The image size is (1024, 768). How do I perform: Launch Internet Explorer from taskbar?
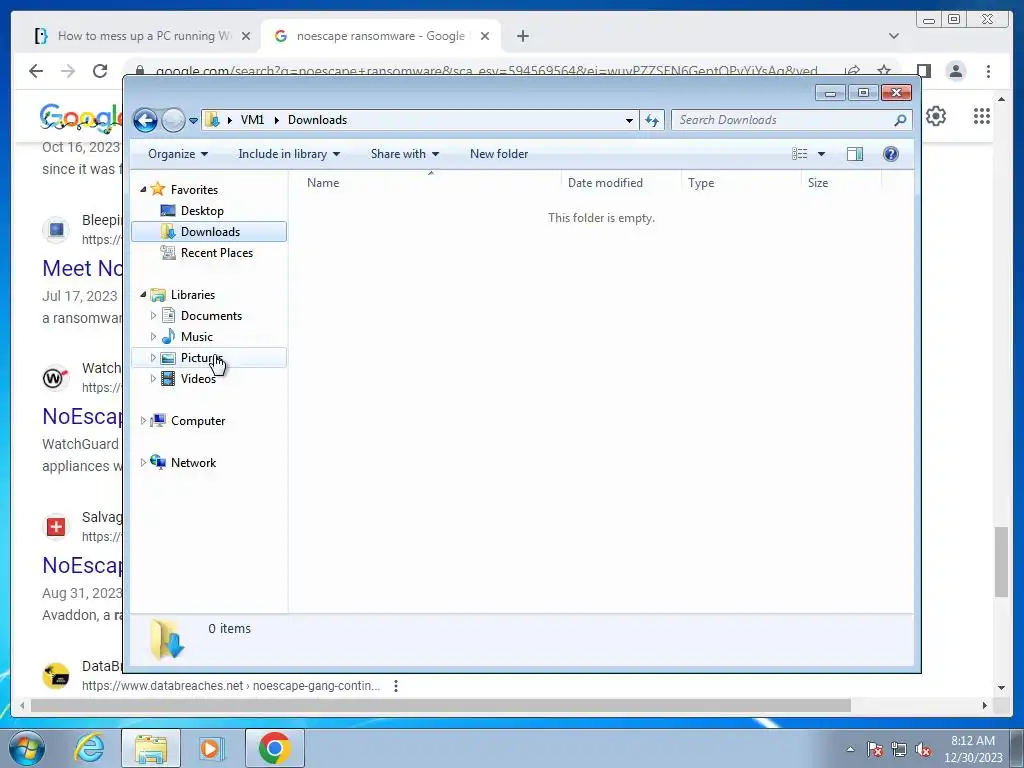[89, 748]
